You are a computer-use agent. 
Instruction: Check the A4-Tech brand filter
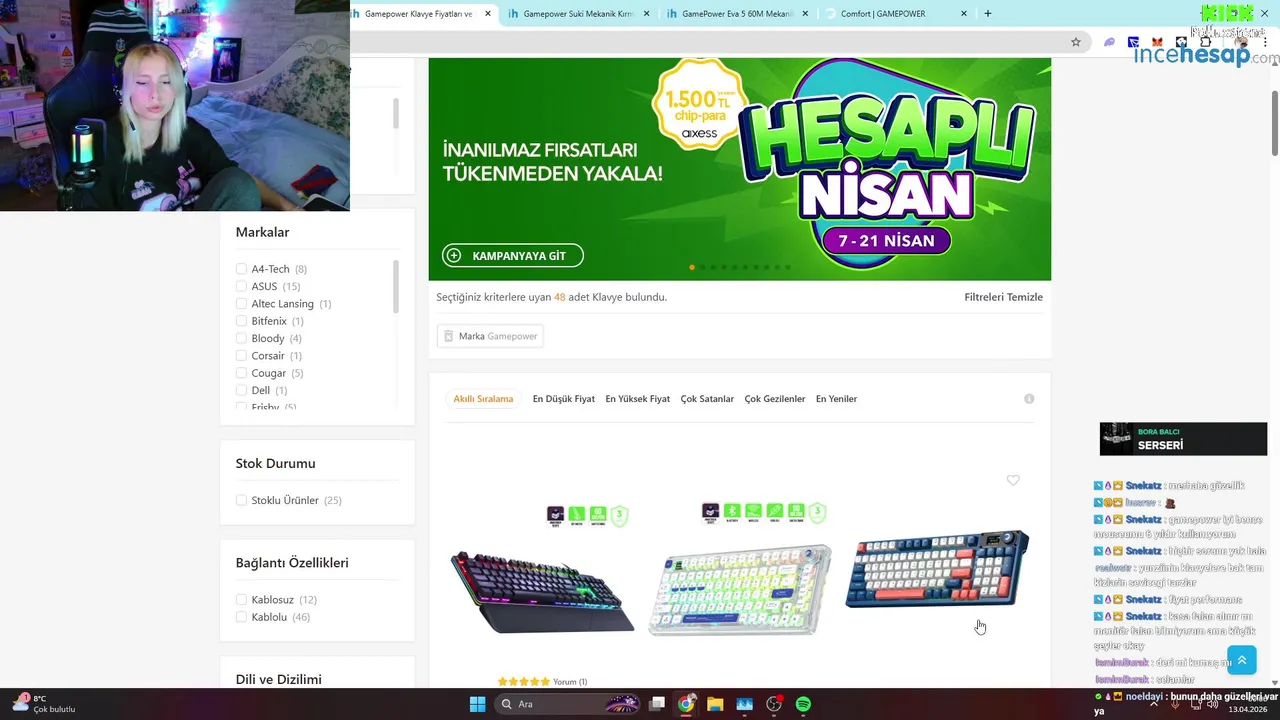[x=241, y=269]
